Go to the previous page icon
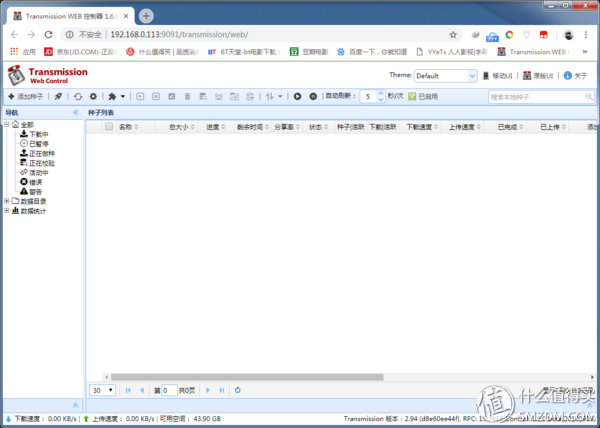Image resolution: width=600 pixels, height=428 pixels. click(x=142, y=390)
